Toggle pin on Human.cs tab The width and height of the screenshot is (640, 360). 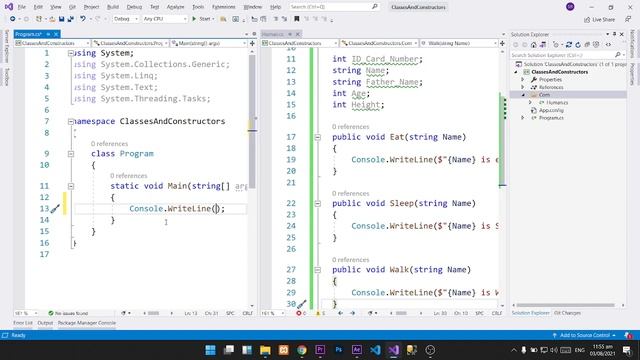coord(290,34)
